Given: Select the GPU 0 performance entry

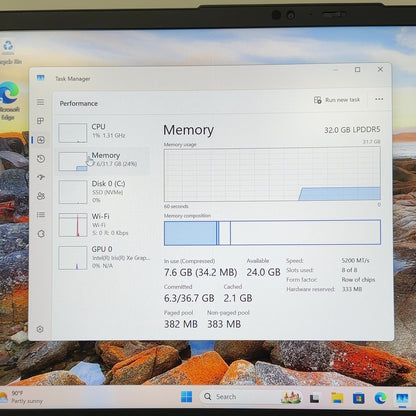Looking at the screenshot, I should pyautogui.click(x=103, y=257).
